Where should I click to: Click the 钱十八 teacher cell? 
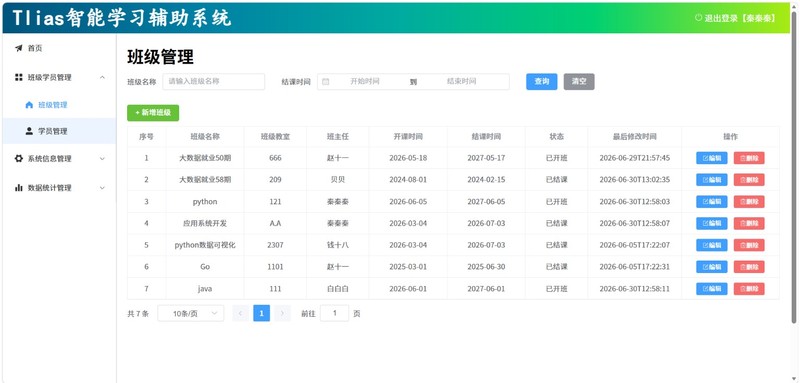pos(338,245)
